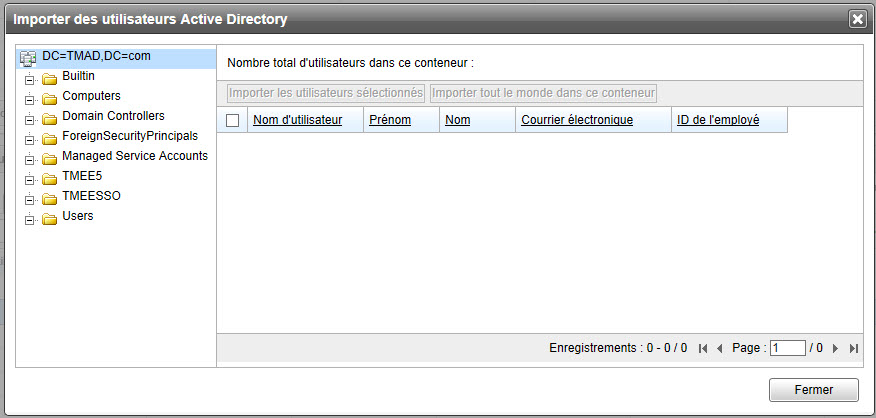Sort by Courrier électronique column
Screen dimensions: 876x418
tap(577, 120)
